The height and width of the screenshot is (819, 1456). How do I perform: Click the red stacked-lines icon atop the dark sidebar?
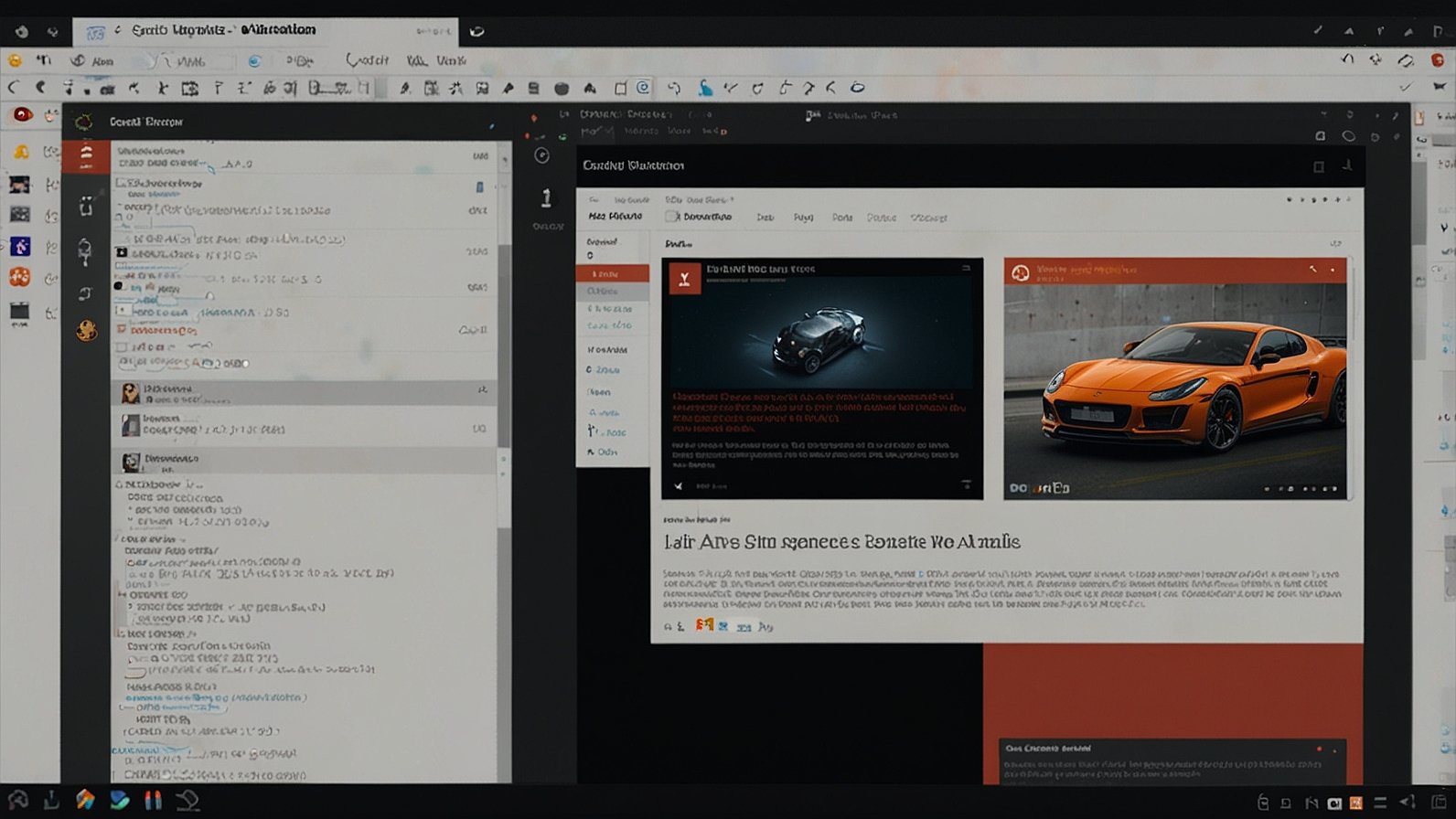pos(86,156)
